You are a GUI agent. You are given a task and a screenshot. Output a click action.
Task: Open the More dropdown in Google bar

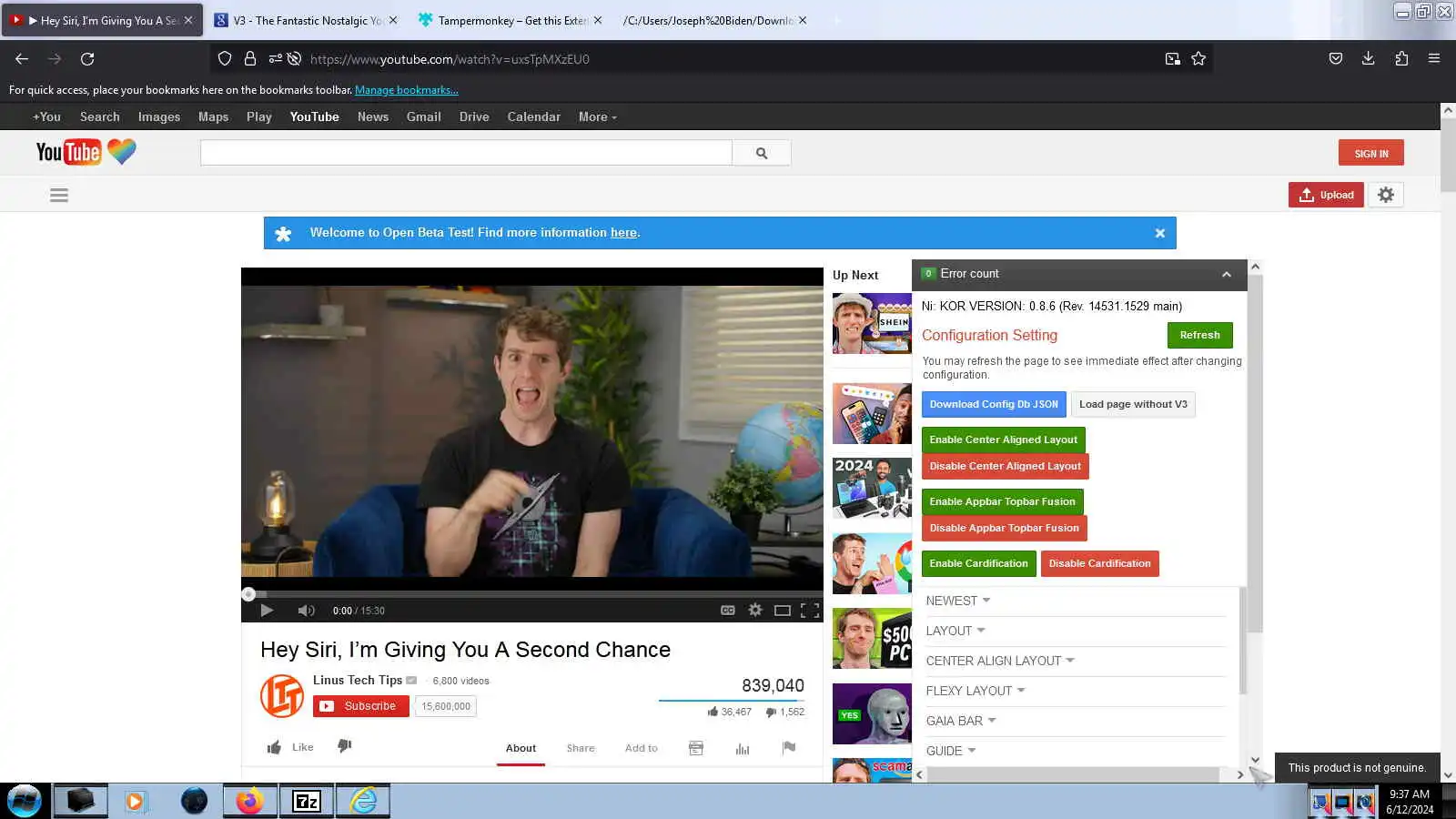(x=597, y=116)
